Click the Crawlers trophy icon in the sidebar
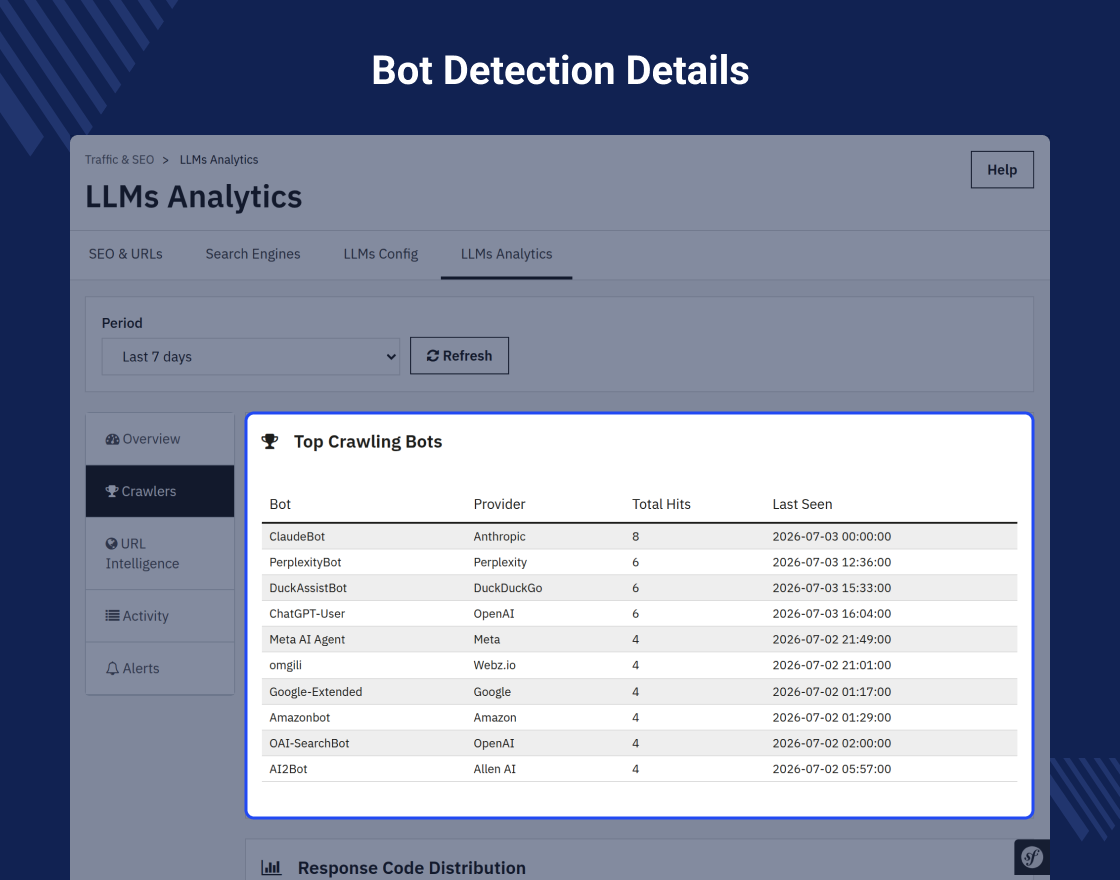The height and width of the screenshot is (880, 1120). 112,491
